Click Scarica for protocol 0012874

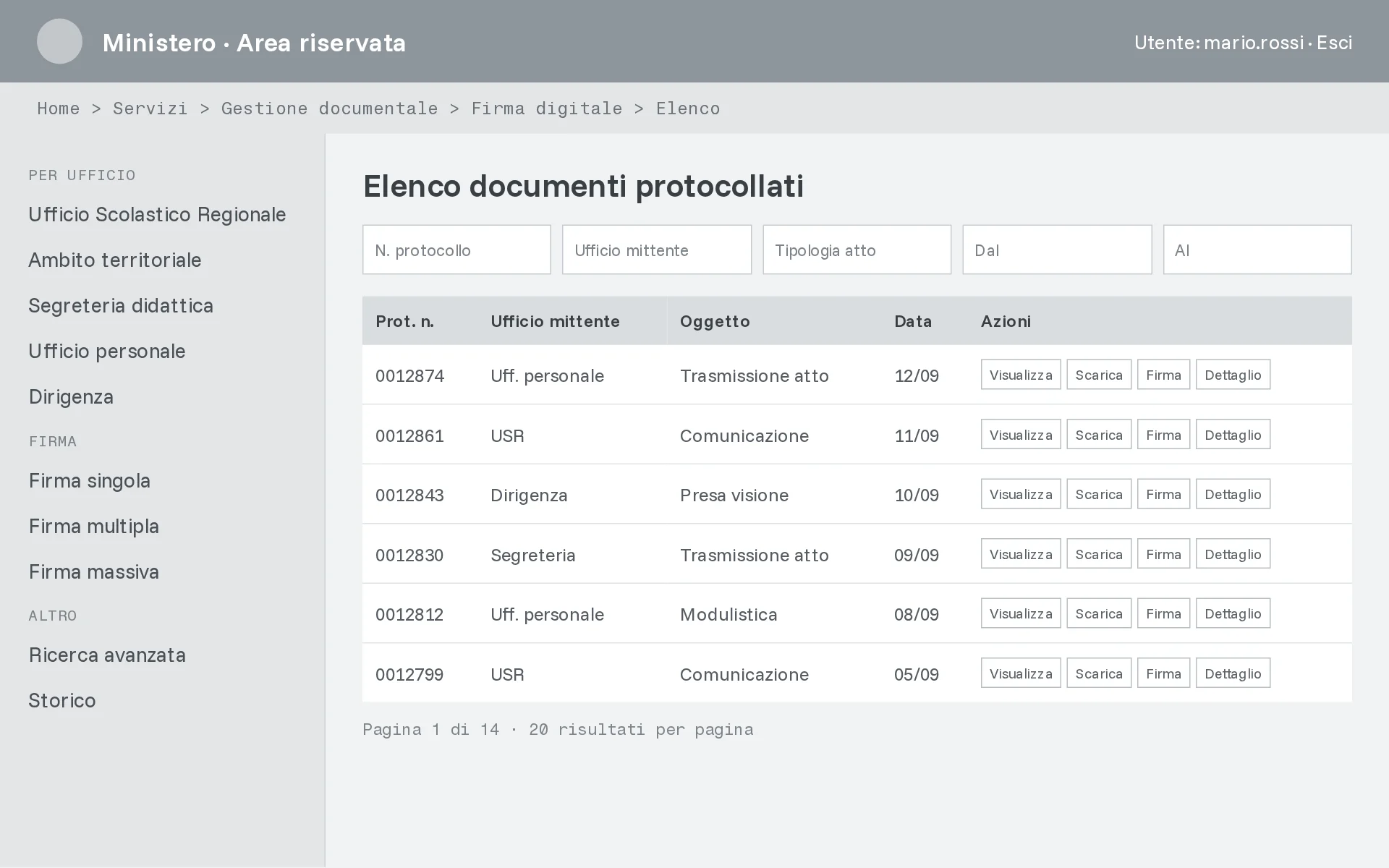[x=1099, y=375]
